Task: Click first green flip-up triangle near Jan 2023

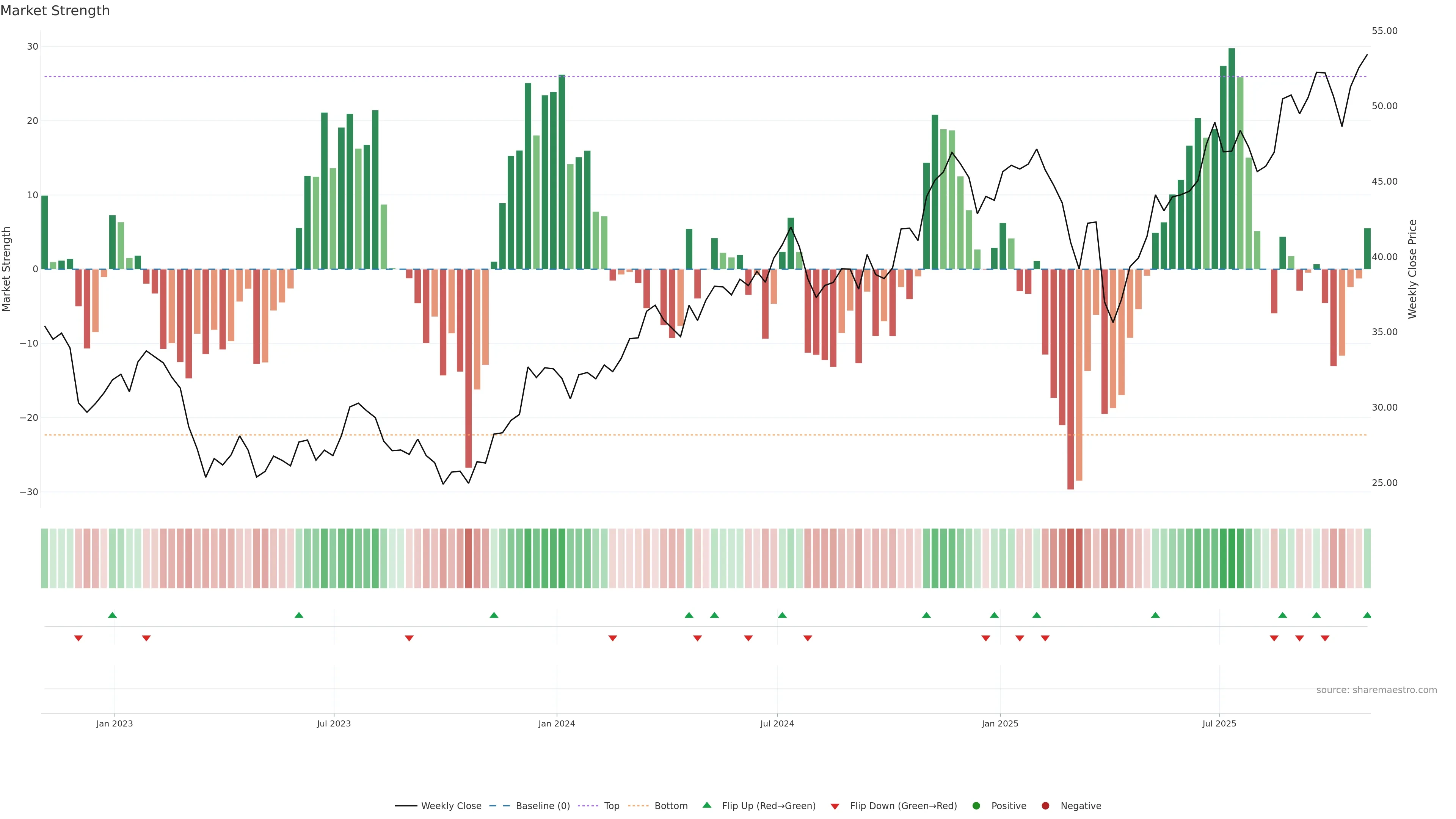Action: [x=113, y=615]
